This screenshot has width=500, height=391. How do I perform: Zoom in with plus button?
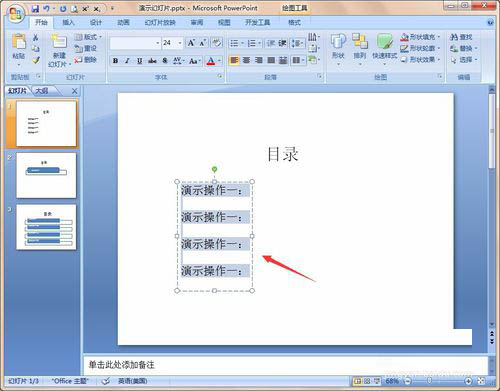(x=468, y=381)
